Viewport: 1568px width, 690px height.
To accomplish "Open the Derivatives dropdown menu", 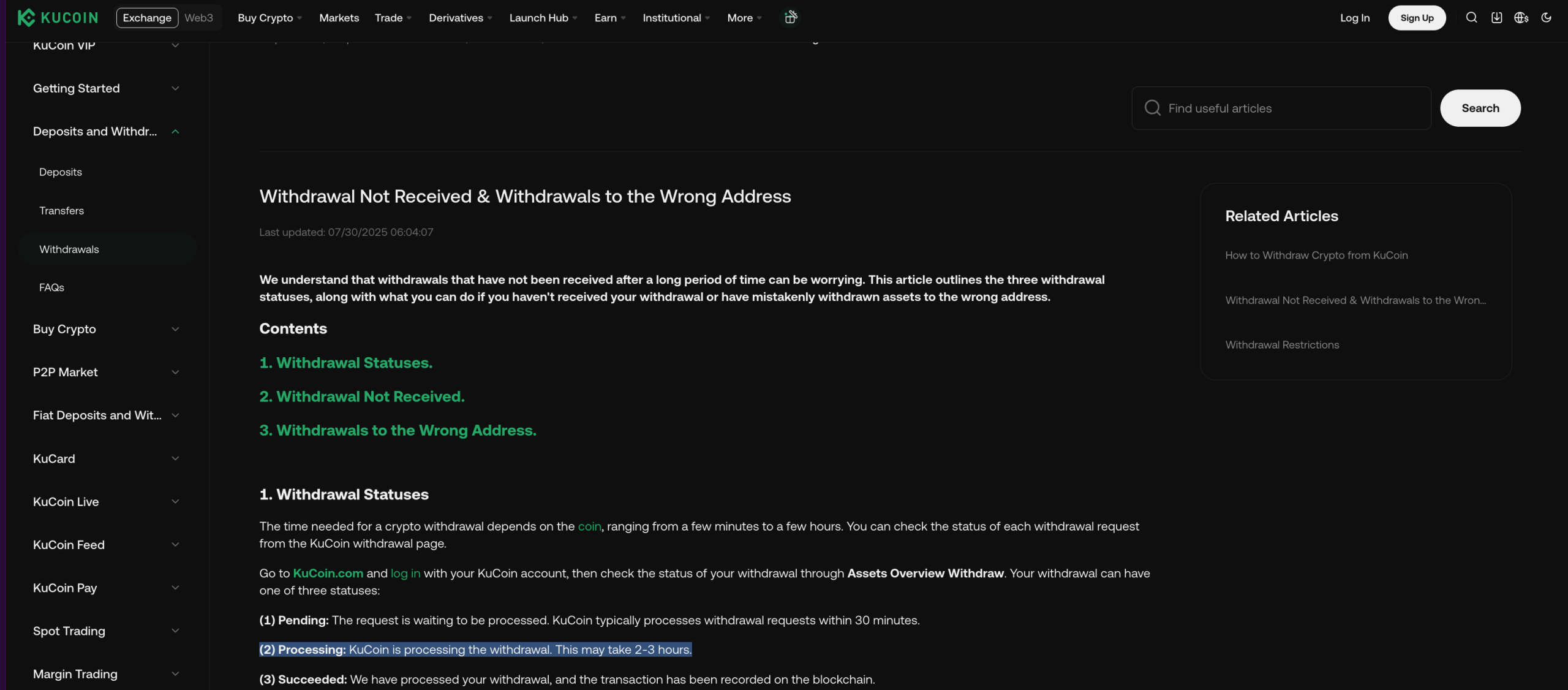I will [x=461, y=18].
